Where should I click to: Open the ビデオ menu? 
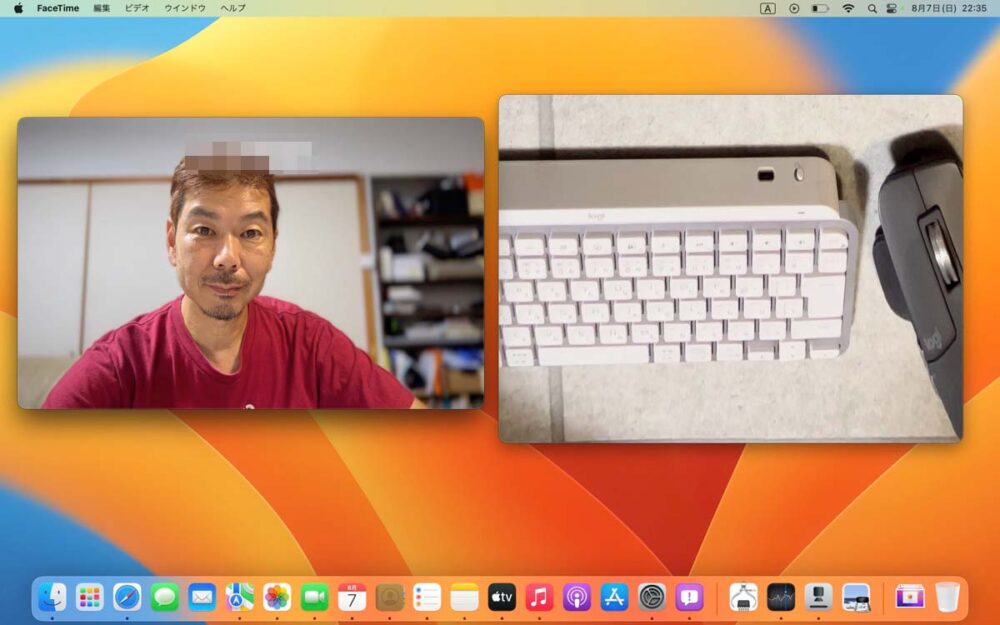point(136,8)
